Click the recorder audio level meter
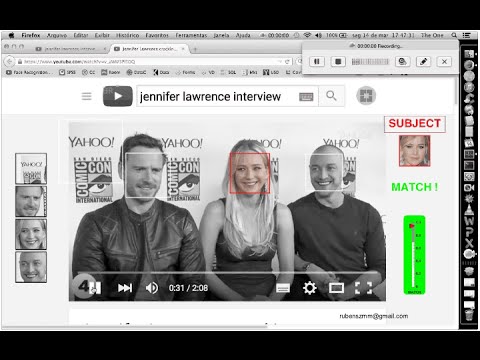 point(370,62)
